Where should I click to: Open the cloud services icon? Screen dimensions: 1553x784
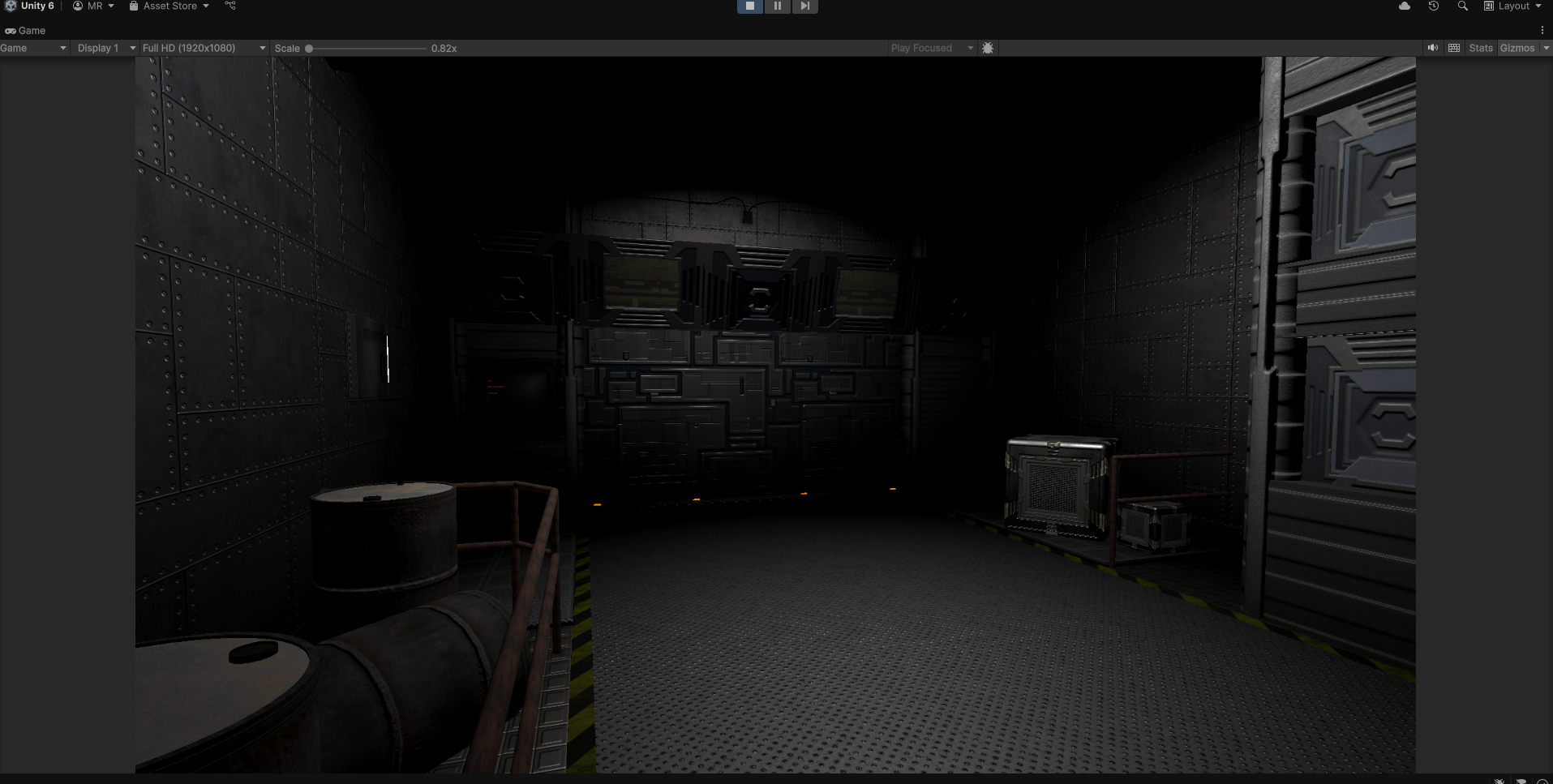(x=1405, y=6)
